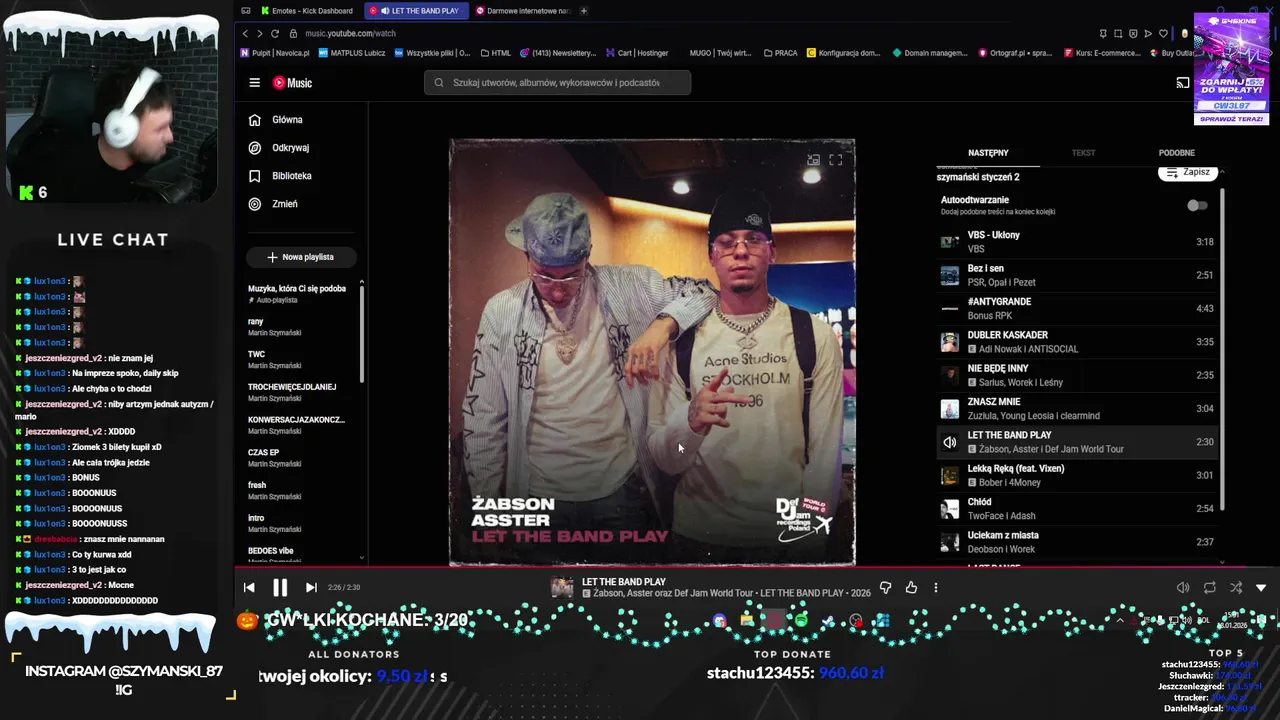The image size is (1280, 720).
Task: Play VBS - Uklony from queue
Action: click(1077, 242)
